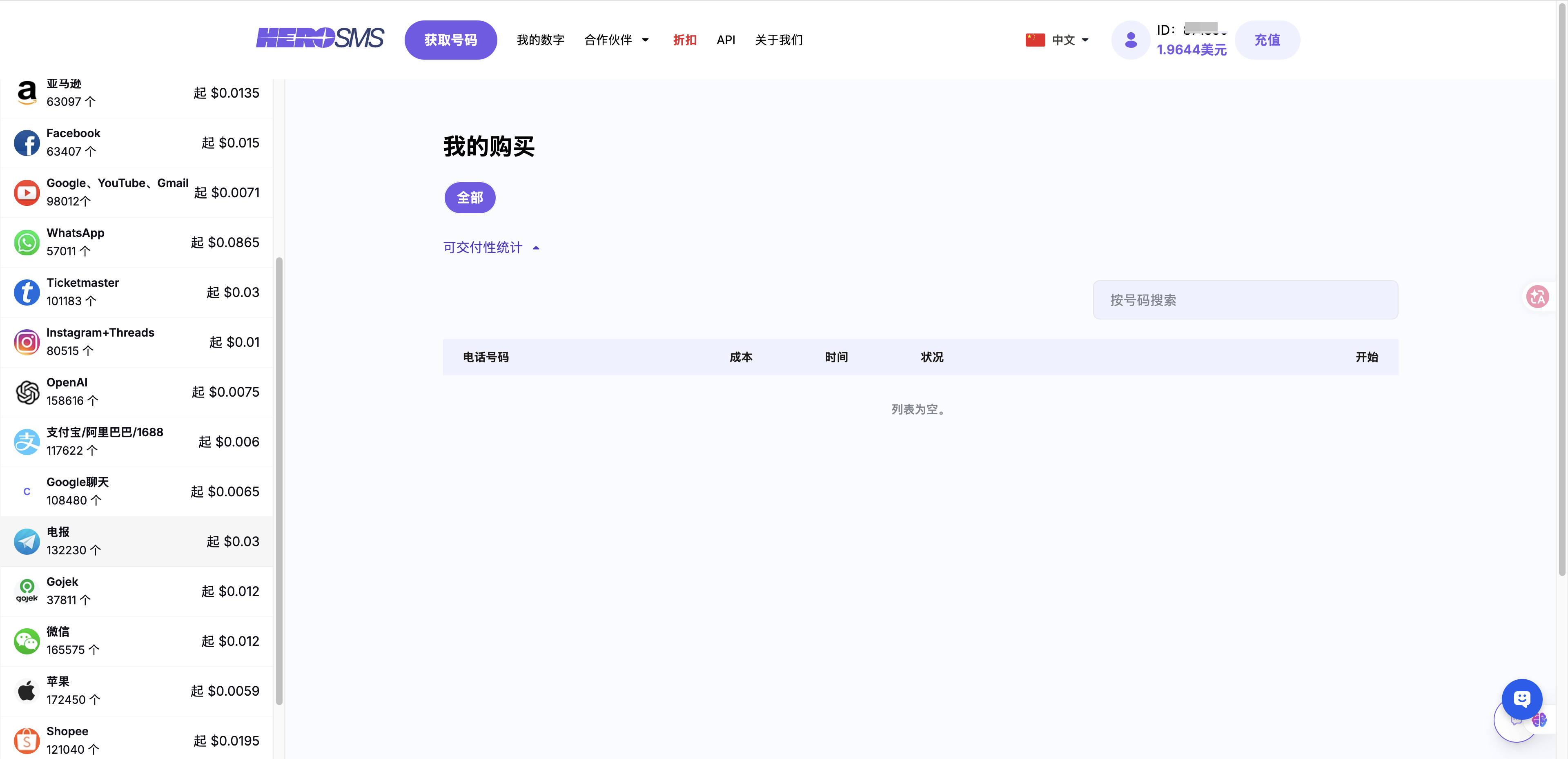Click the Telegram (电报) service icon
Viewport: 1568px width, 759px height.
27,541
